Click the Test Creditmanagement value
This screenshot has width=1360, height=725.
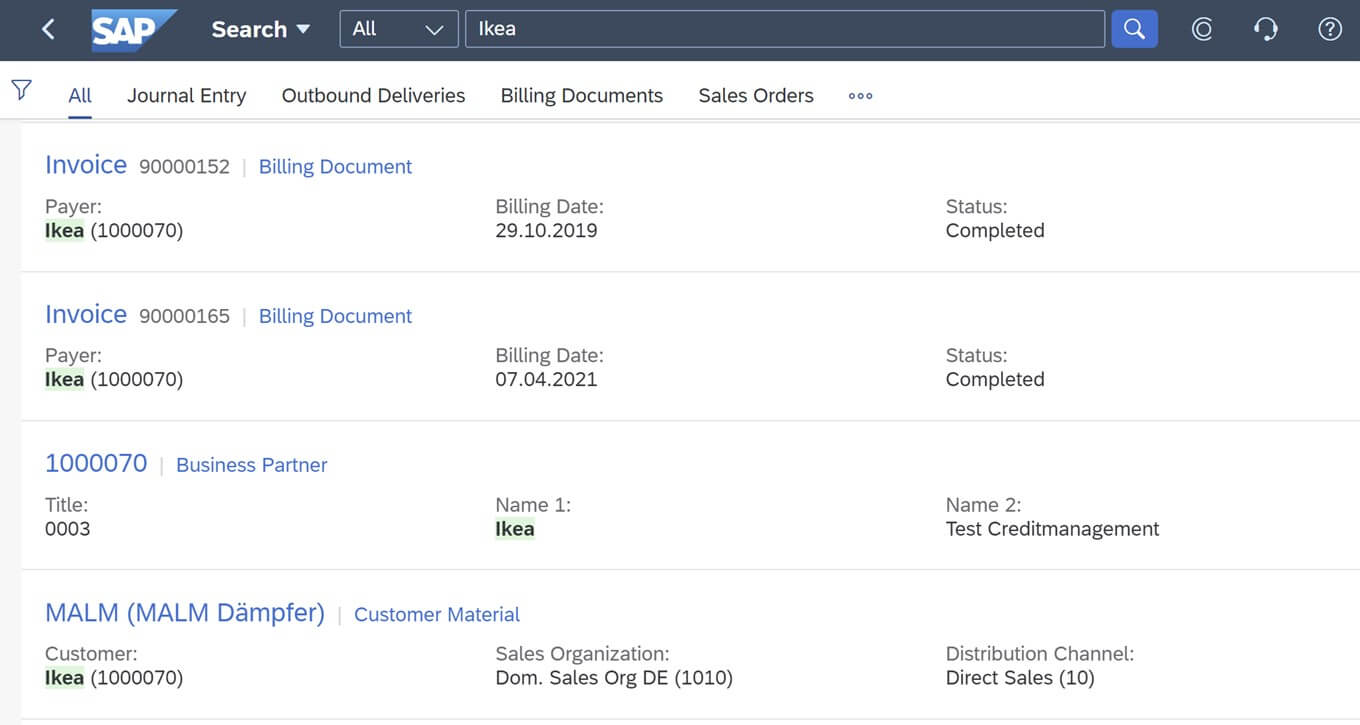pyautogui.click(x=1052, y=529)
